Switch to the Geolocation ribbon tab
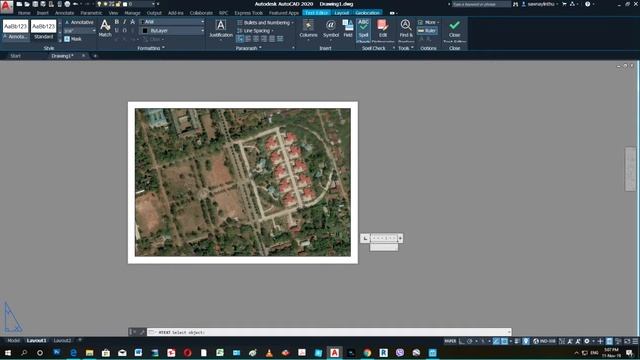The width and height of the screenshot is (640, 360). pos(367,13)
